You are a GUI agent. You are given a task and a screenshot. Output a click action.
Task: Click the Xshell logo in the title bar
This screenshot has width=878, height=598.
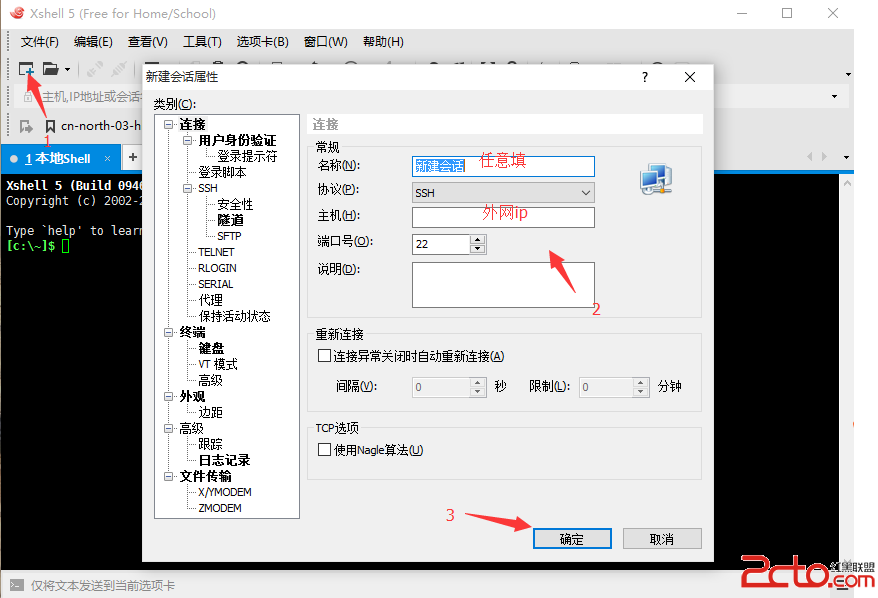tap(17, 13)
